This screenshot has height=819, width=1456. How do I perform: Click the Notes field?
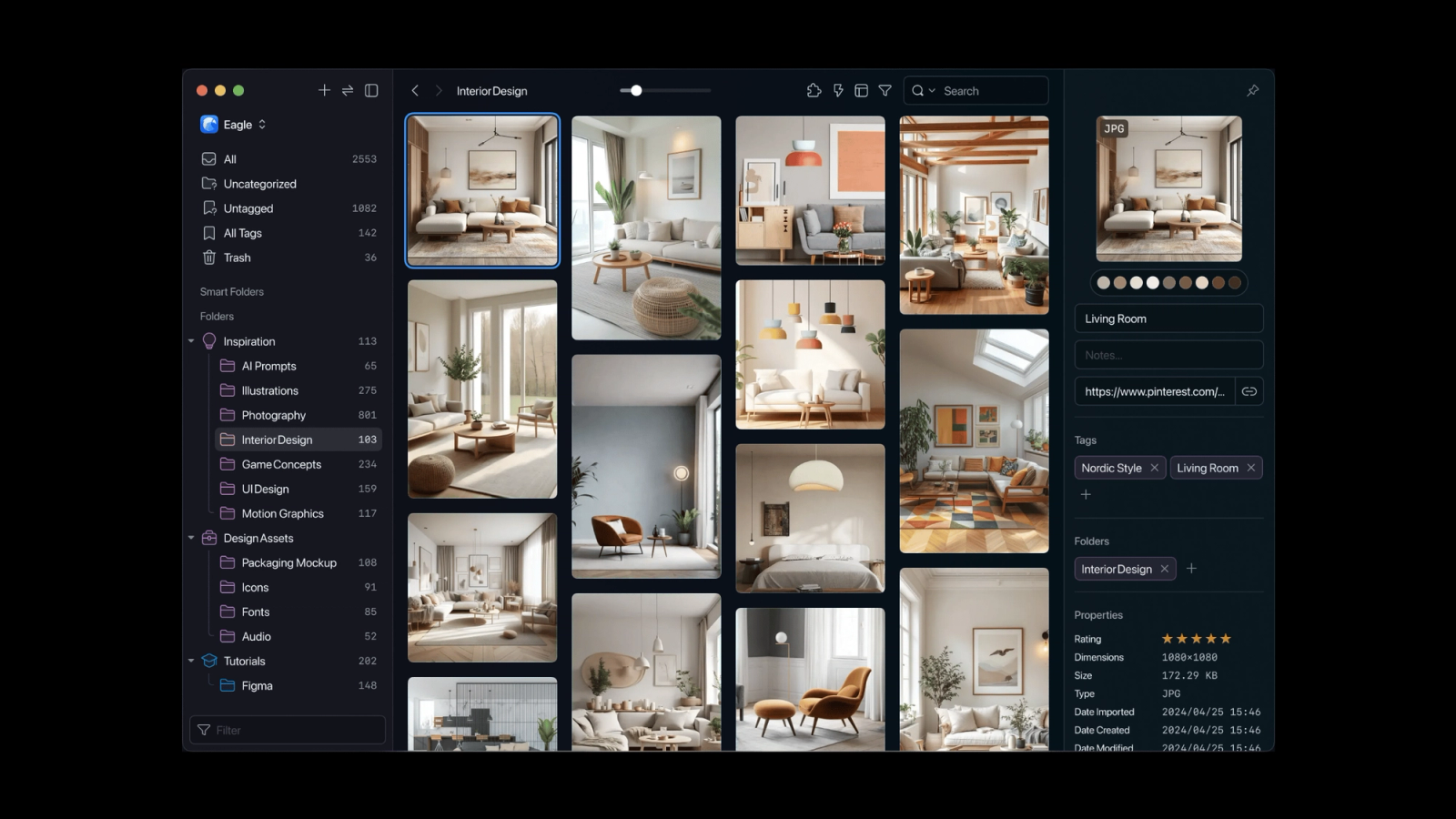click(1168, 355)
